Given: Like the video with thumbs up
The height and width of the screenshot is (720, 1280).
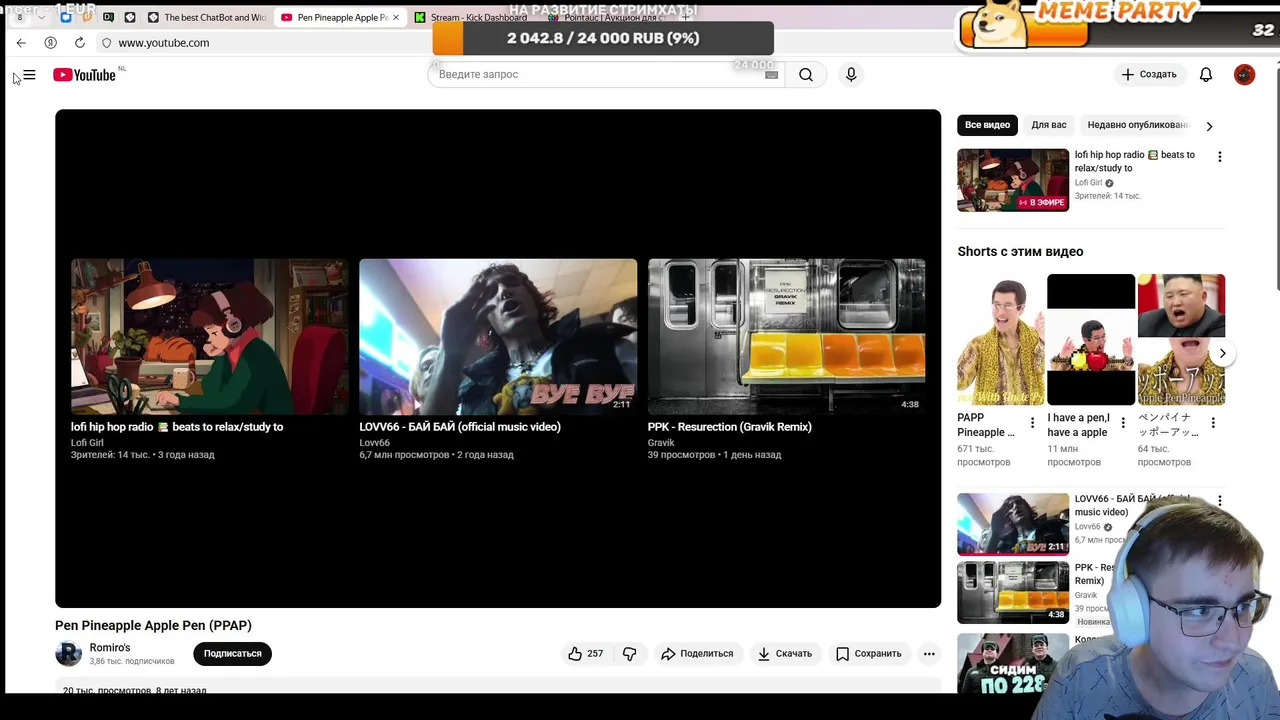Looking at the screenshot, I should 585,654.
